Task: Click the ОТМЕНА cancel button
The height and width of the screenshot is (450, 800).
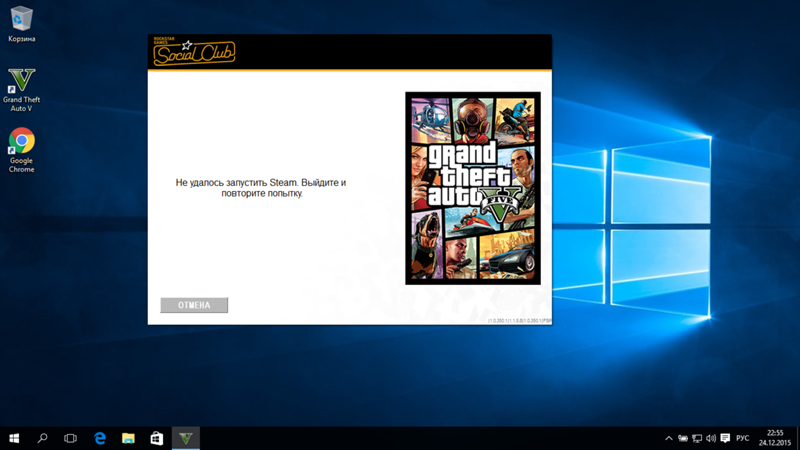Action: [194, 305]
